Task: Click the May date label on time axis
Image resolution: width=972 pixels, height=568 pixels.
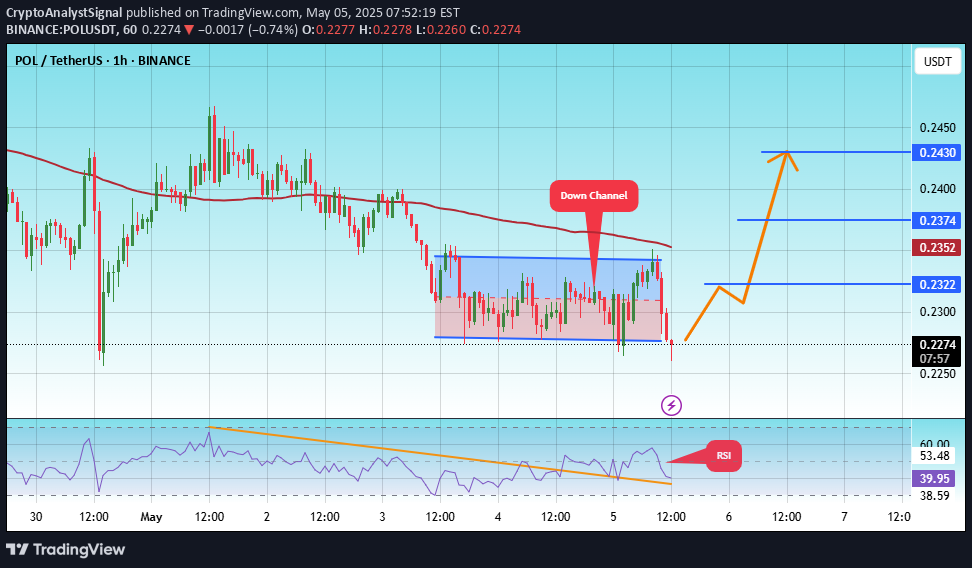Action: (151, 517)
